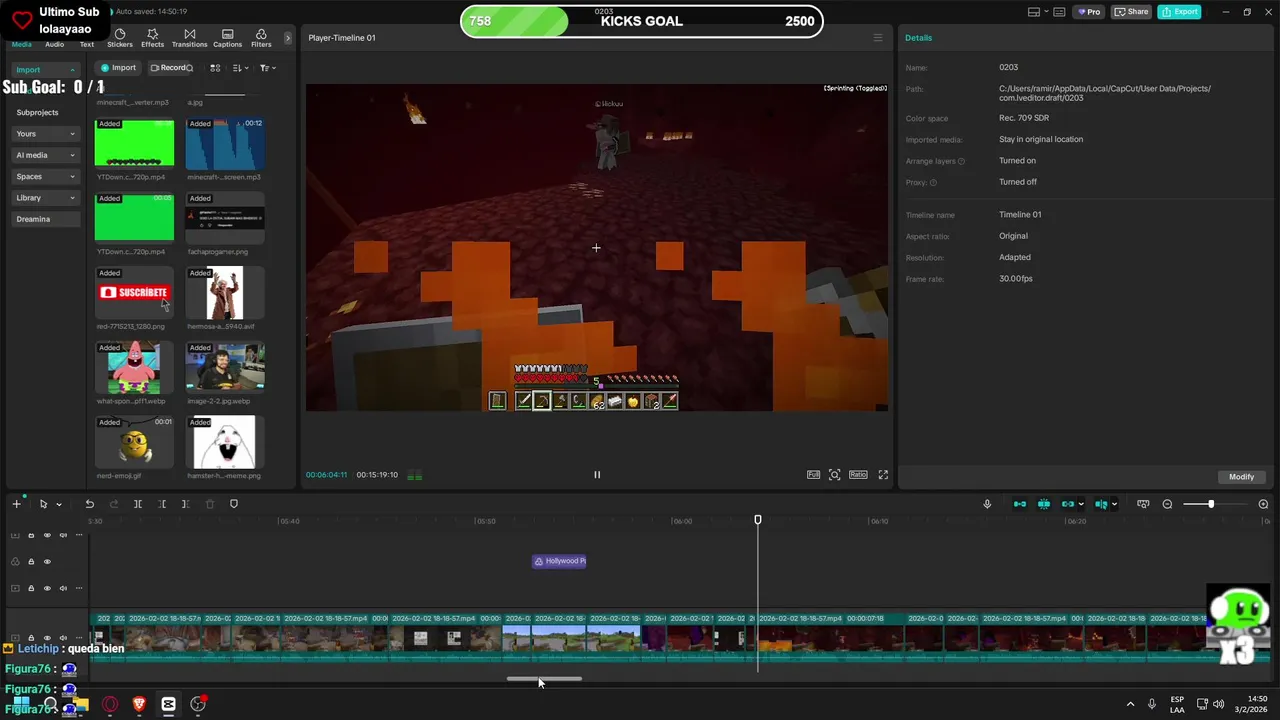Screen dimensions: 1280x720
Task: Click the Import media button
Action: (x=118, y=68)
